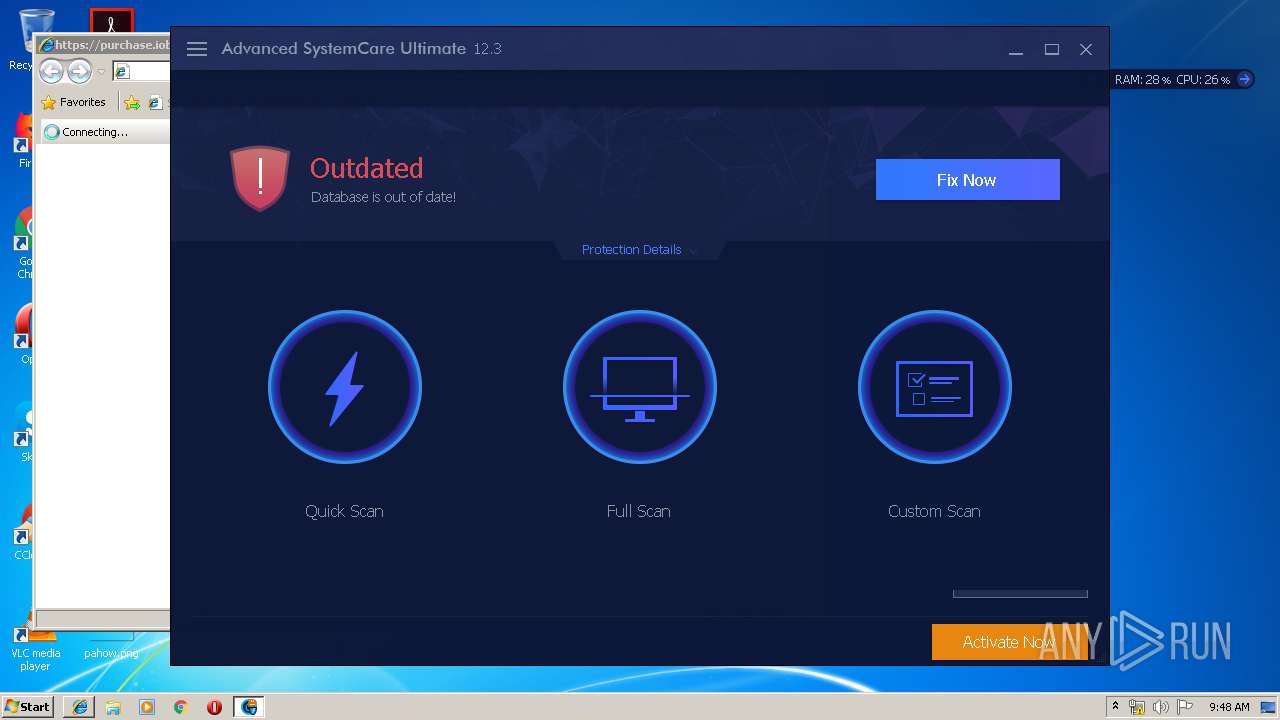The width and height of the screenshot is (1280, 720).
Task: Click Back button in Internet Explorer window
Action: (51, 71)
